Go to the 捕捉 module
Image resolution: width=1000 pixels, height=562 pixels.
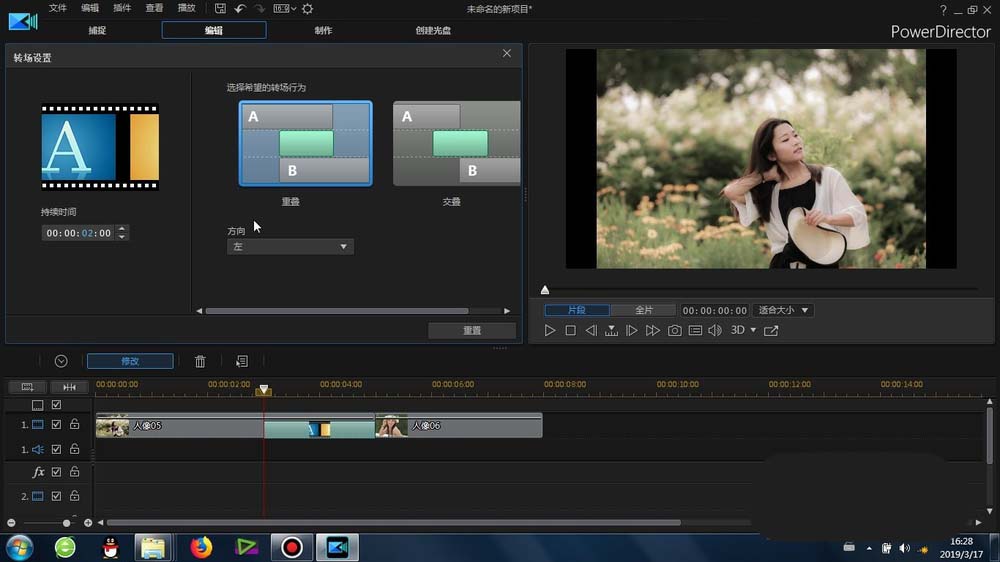coord(97,30)
